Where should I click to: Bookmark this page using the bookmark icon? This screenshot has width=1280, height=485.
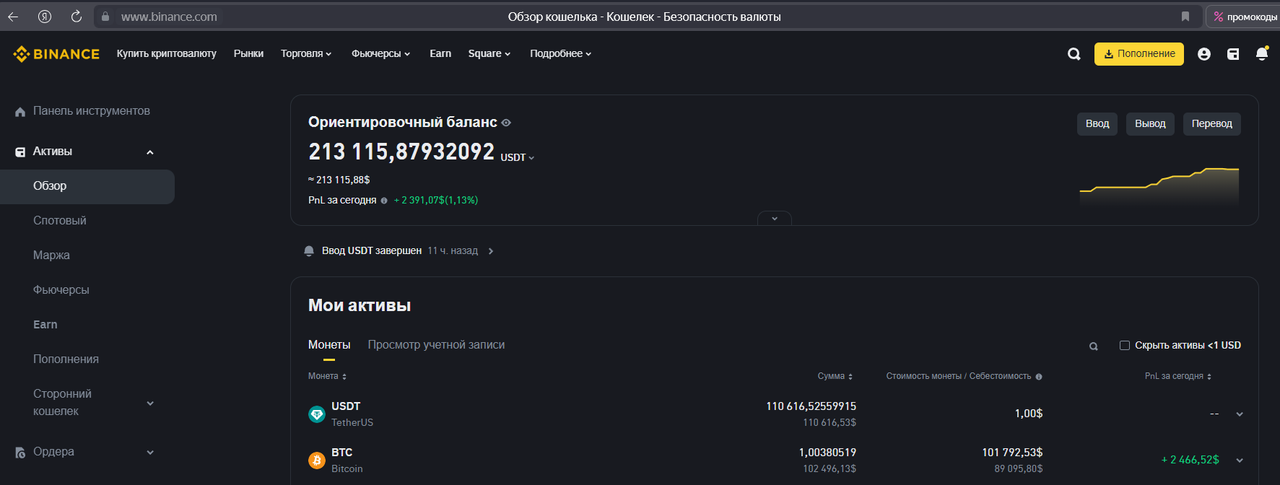click(1185, 17)
